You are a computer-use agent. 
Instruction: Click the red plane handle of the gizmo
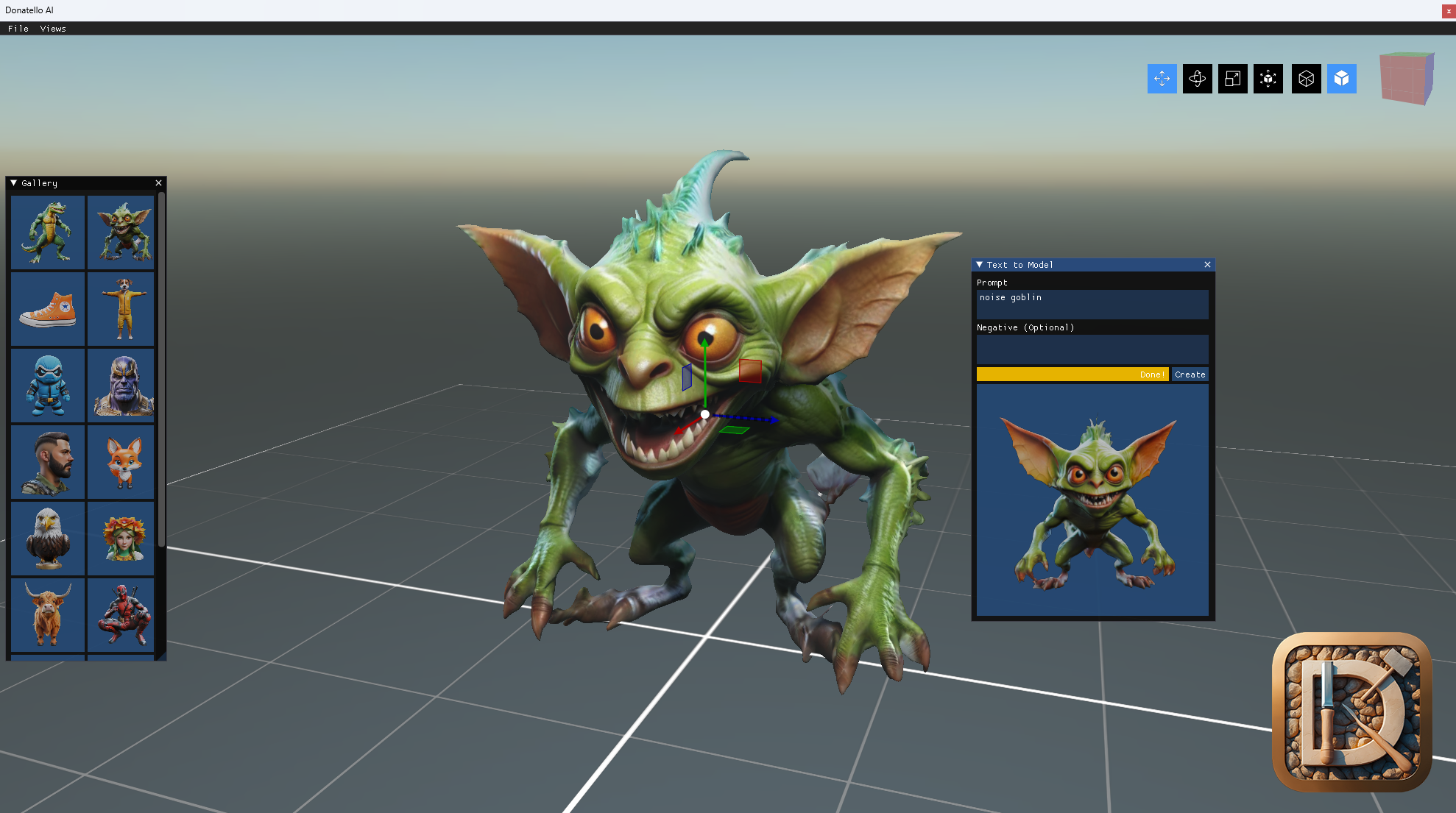coord(750,371)
